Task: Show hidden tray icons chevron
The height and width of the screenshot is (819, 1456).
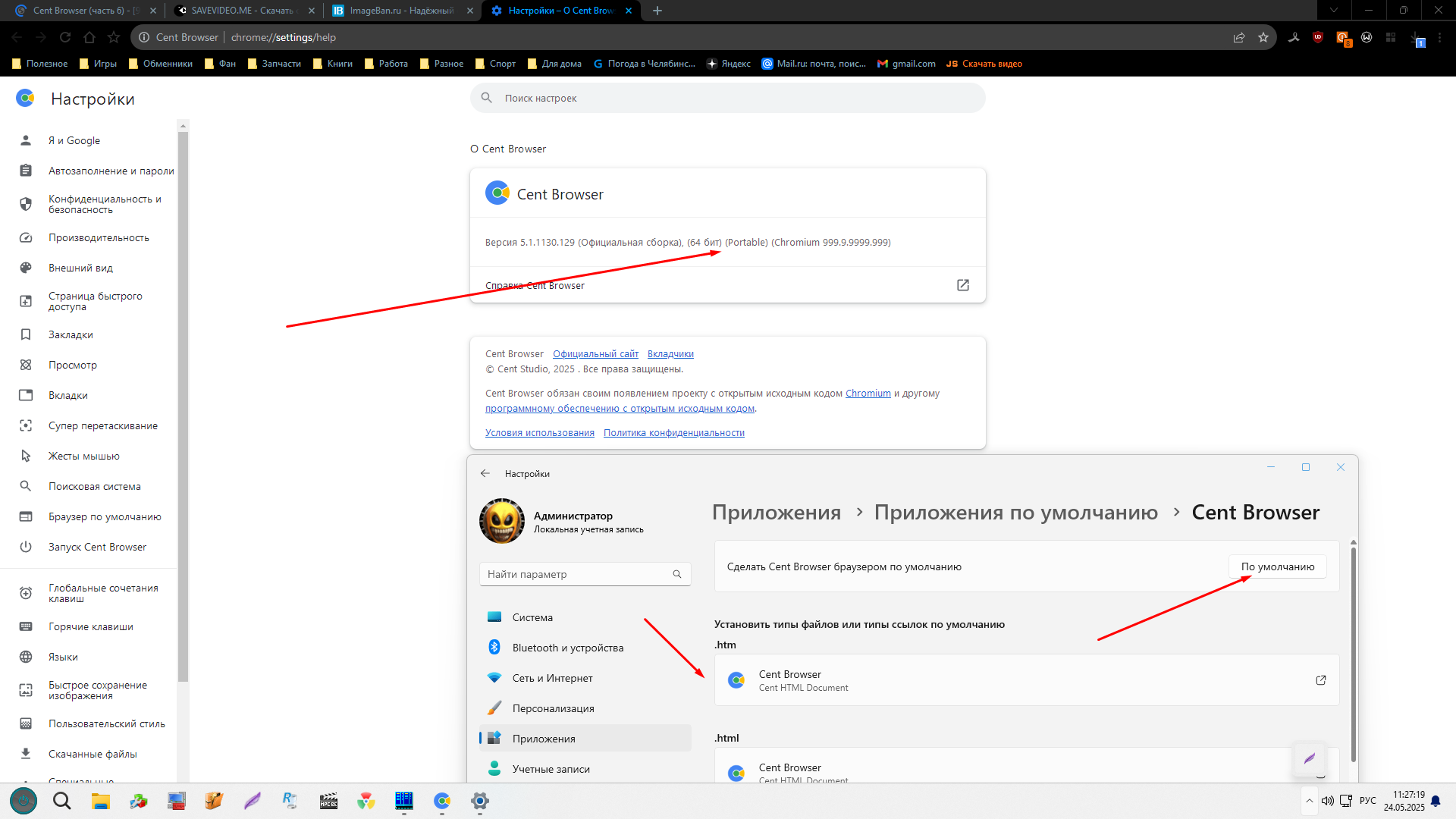Action: pos(1310,801)
